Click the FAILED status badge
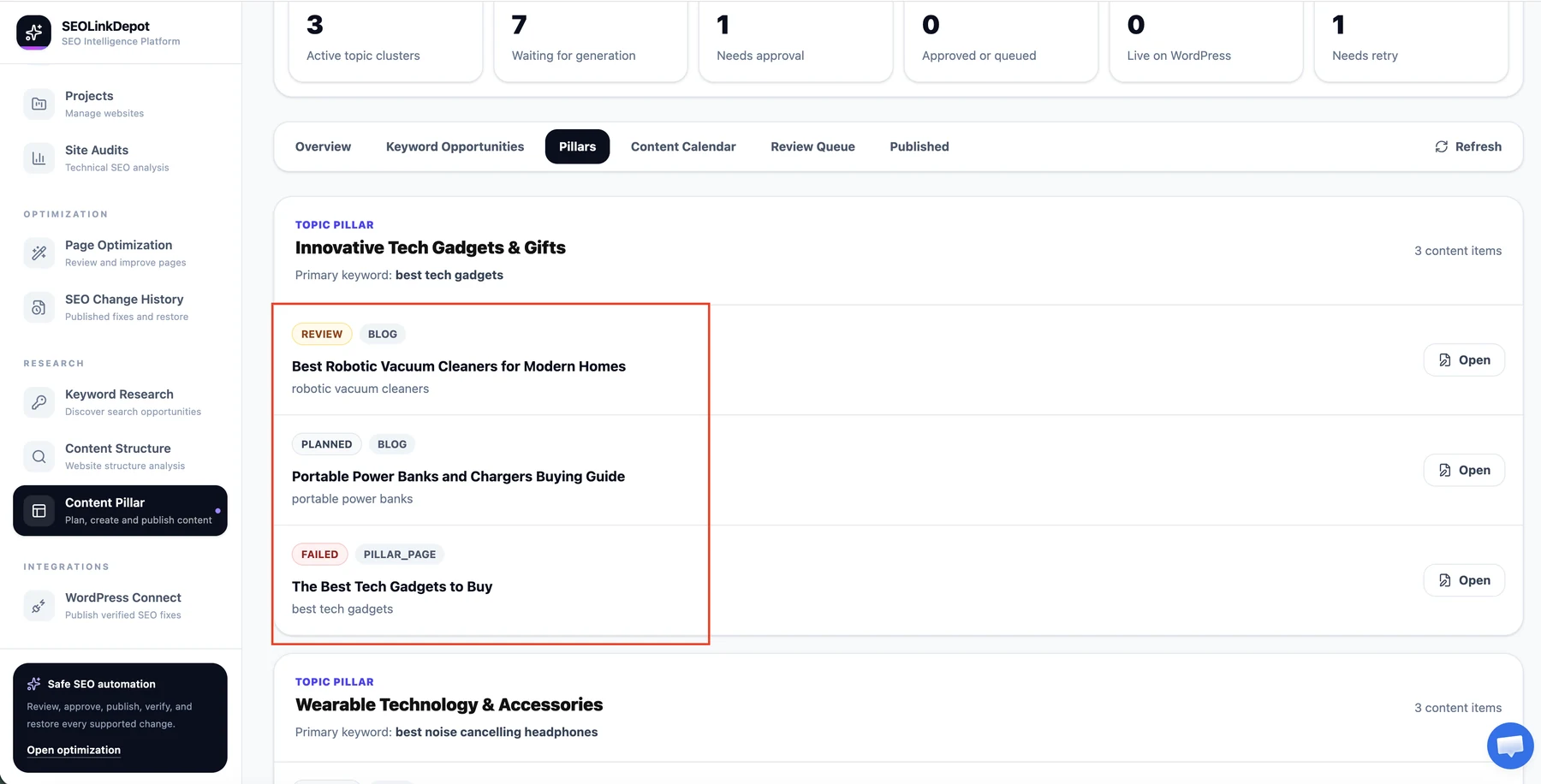 (319, 555)
